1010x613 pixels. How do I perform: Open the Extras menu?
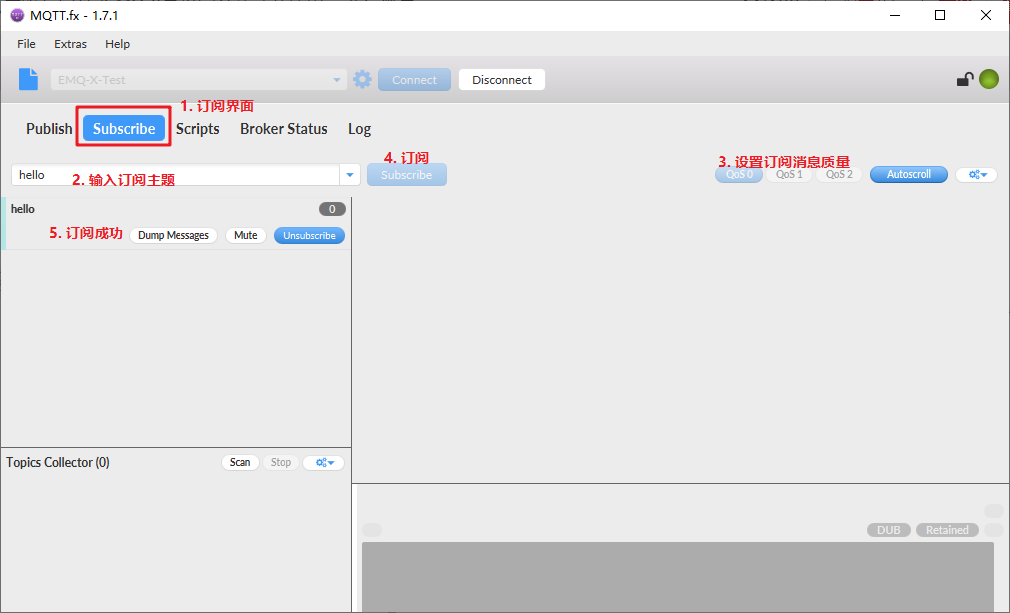click(70, 44)
